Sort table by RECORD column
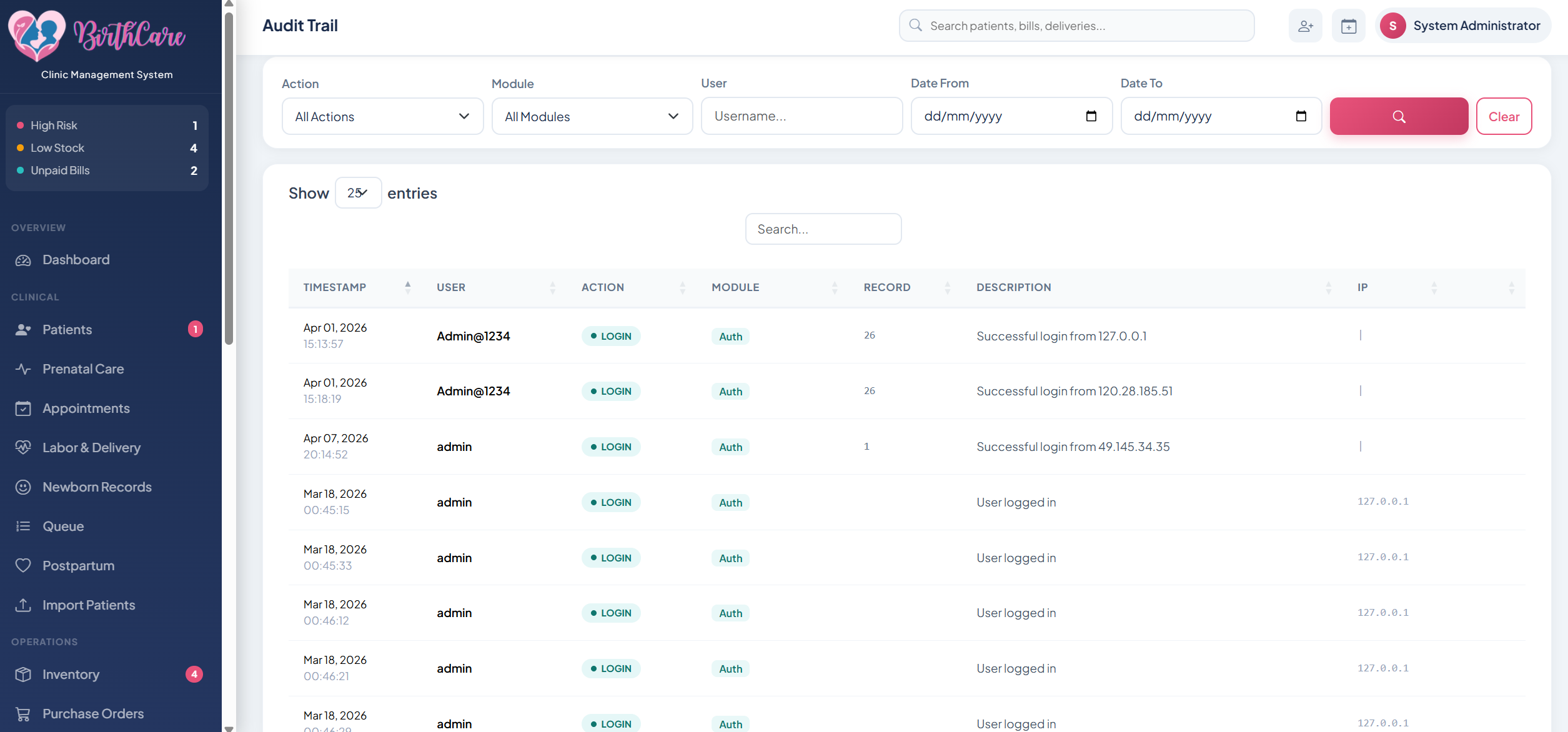The width and height of the screenshot is (1568, 732). (905, 287)
